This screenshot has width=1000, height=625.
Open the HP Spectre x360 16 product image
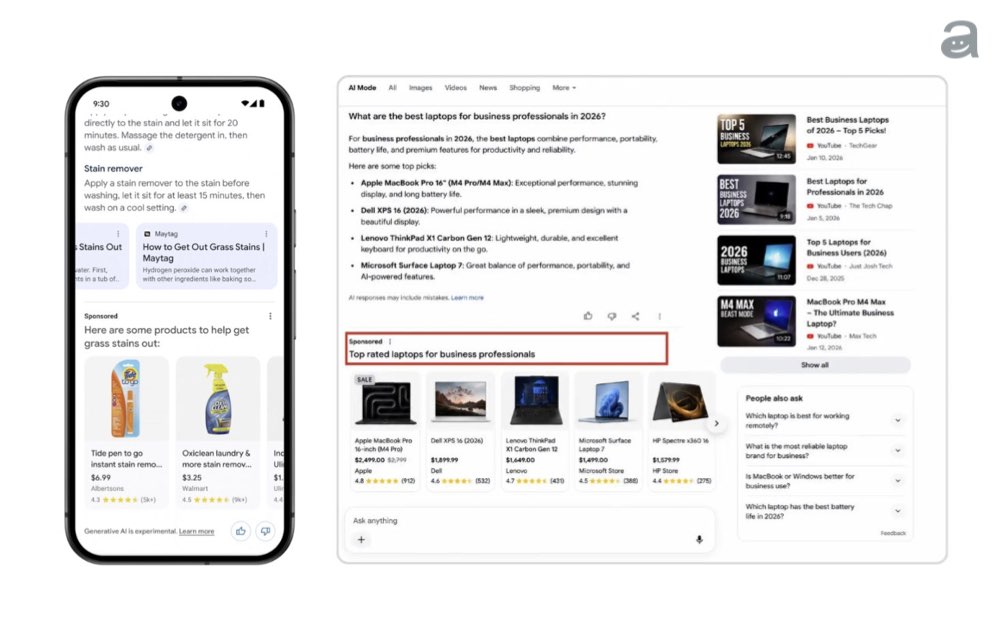[x=680, y=401]
